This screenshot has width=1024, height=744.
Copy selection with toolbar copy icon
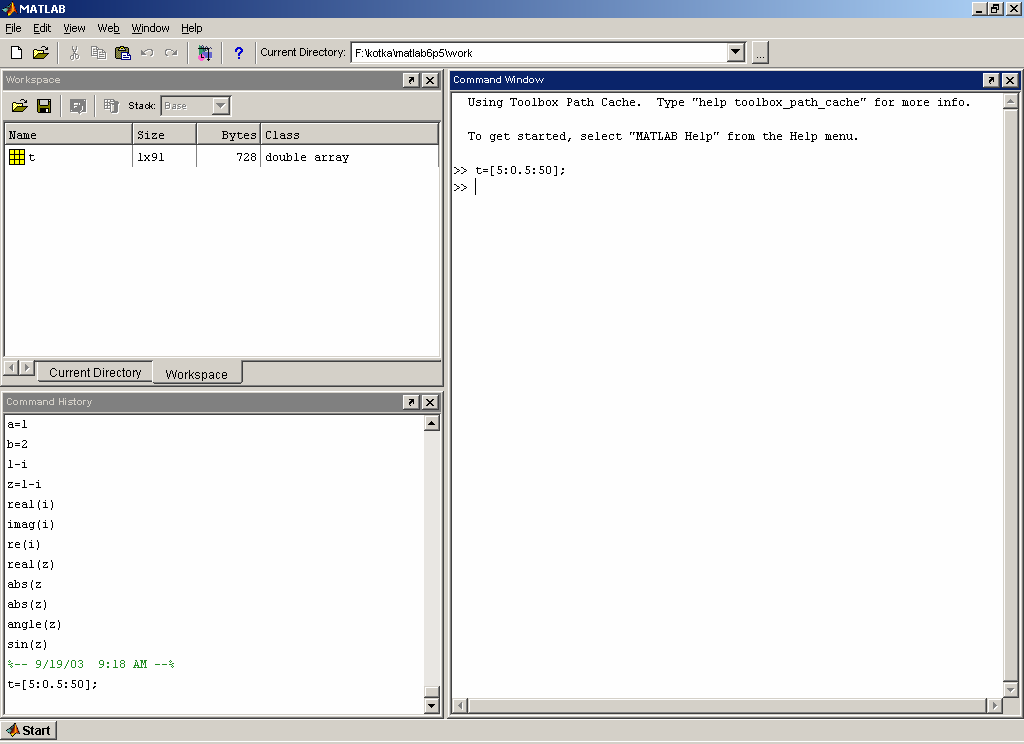point(98,53)
